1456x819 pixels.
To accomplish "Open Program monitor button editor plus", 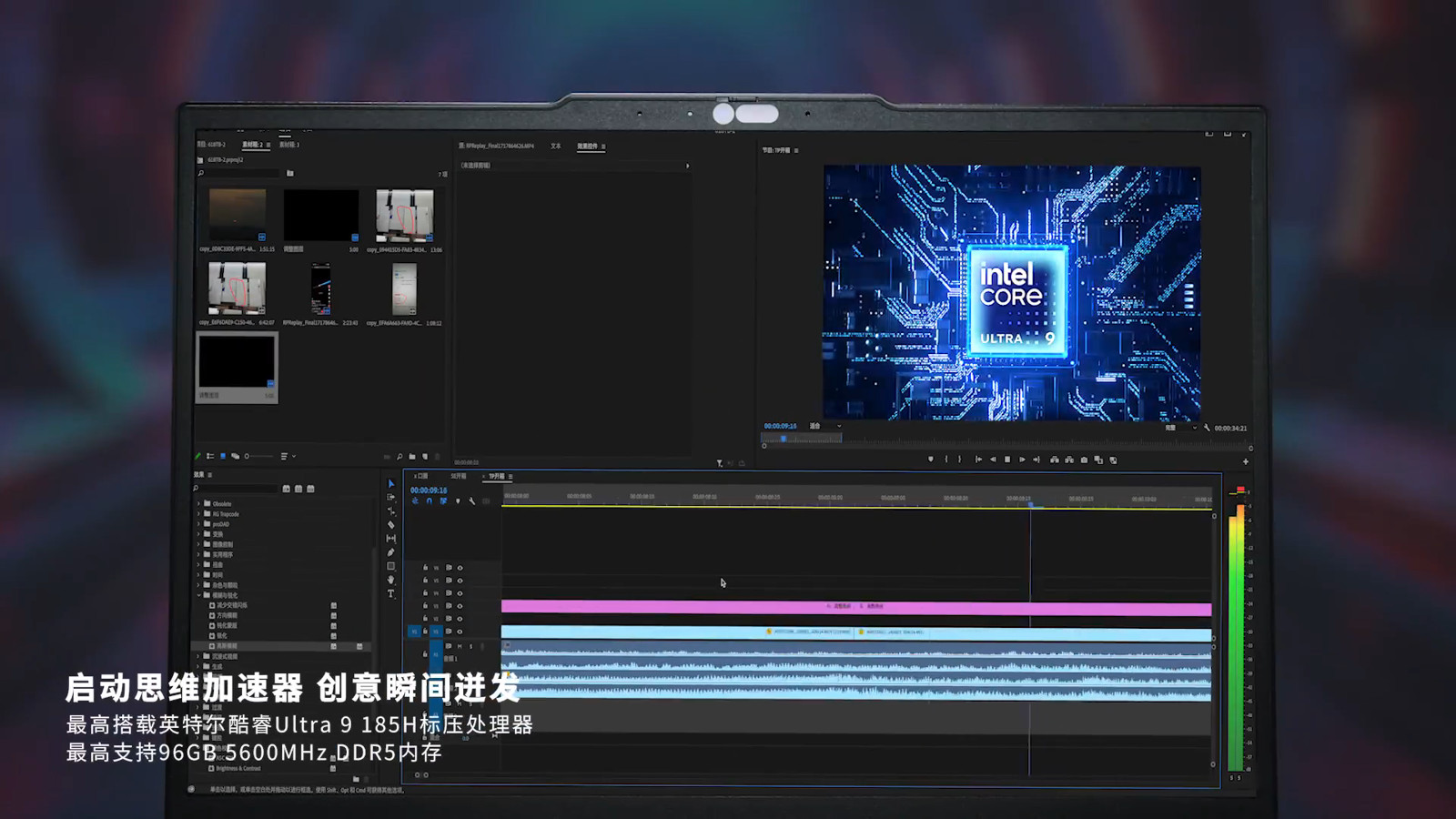I will pos(1246,461).
